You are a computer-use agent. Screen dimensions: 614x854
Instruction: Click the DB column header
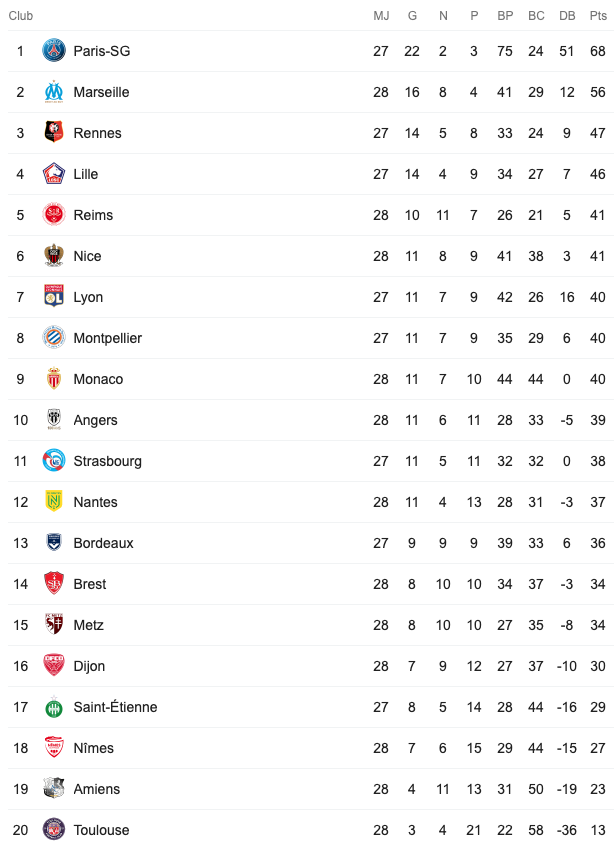pos(567,16)
